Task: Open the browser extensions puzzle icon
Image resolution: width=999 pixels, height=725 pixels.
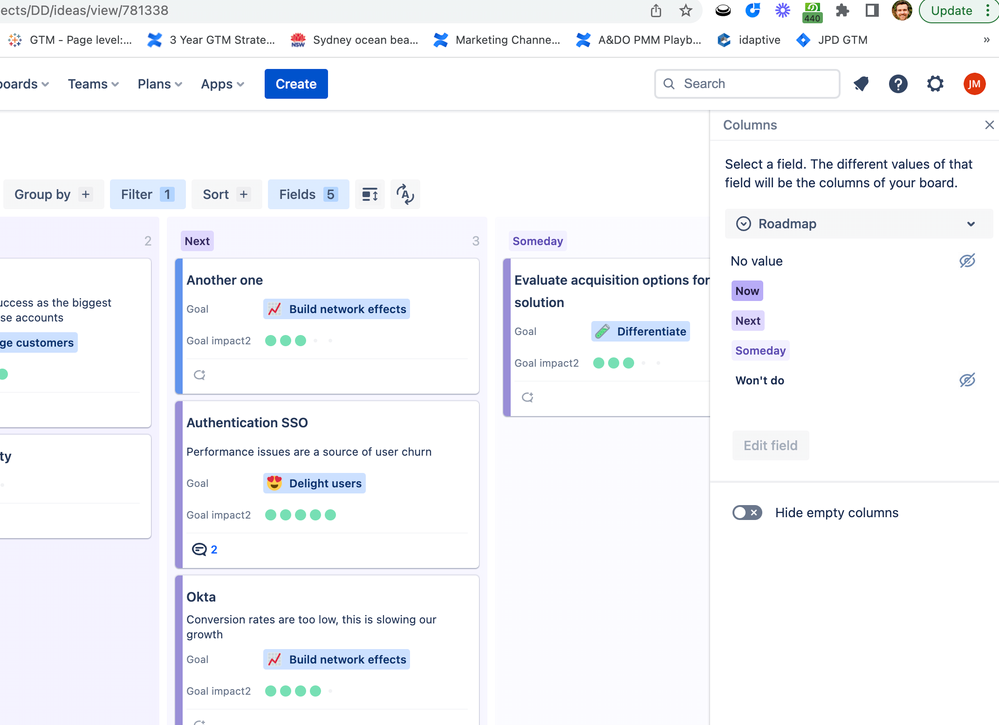Action: 842,11
